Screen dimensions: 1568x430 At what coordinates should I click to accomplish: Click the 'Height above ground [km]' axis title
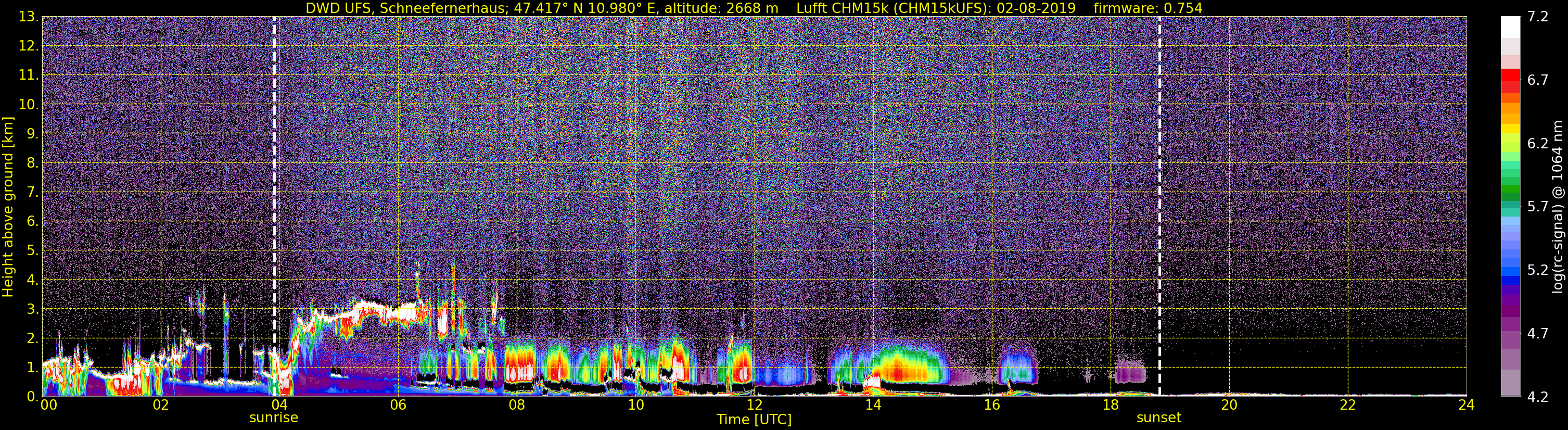(8, 207)
